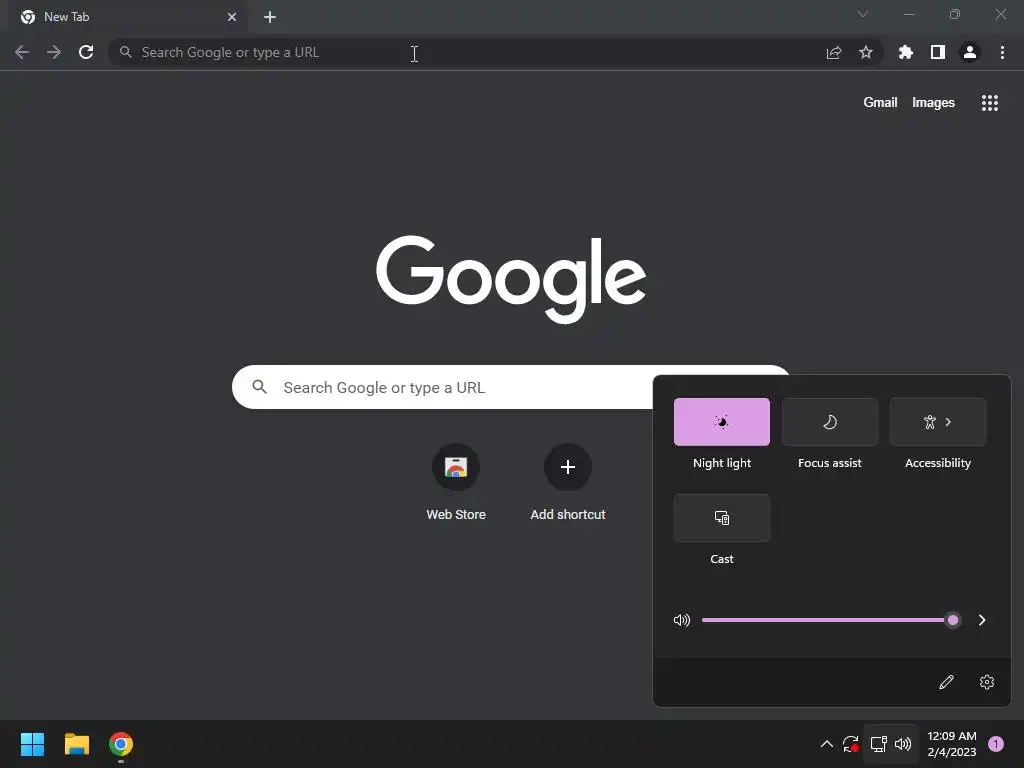The image size is (1024, 768).
Task: Select the New Tab tab
Action: [x=127, y=17]
